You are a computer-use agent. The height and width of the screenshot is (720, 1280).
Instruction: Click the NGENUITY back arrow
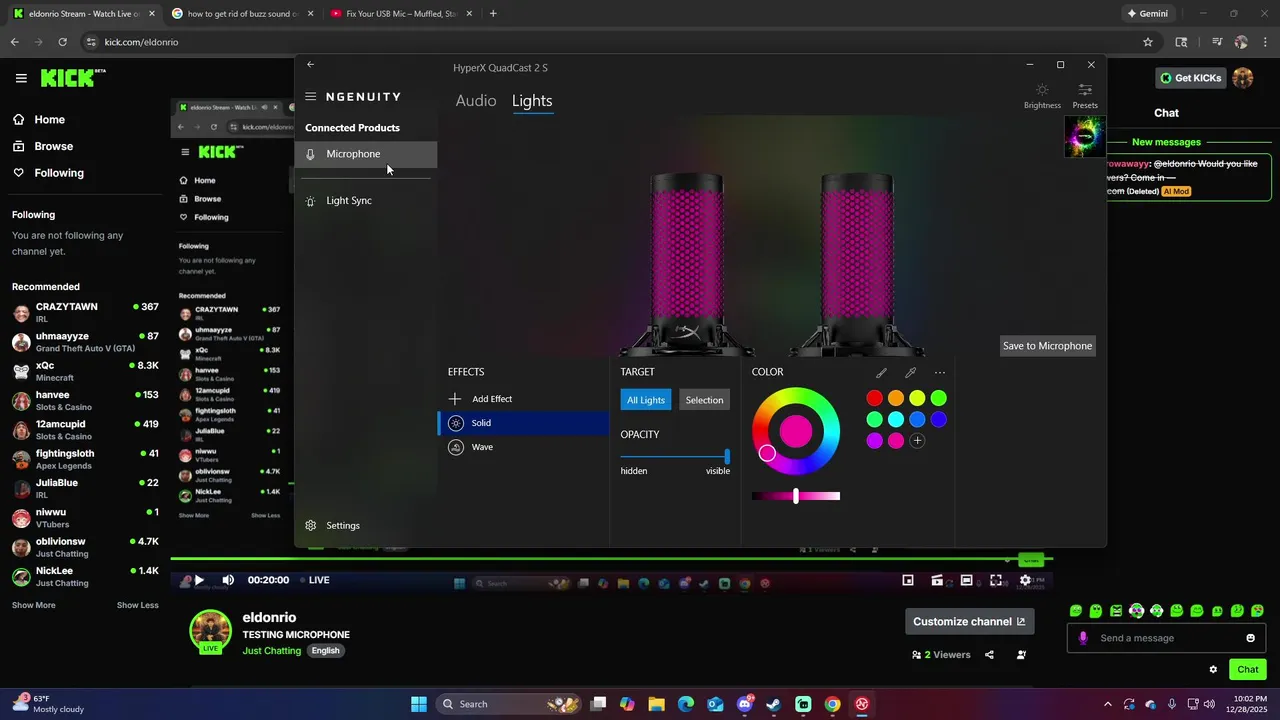[x=310, y=64]
